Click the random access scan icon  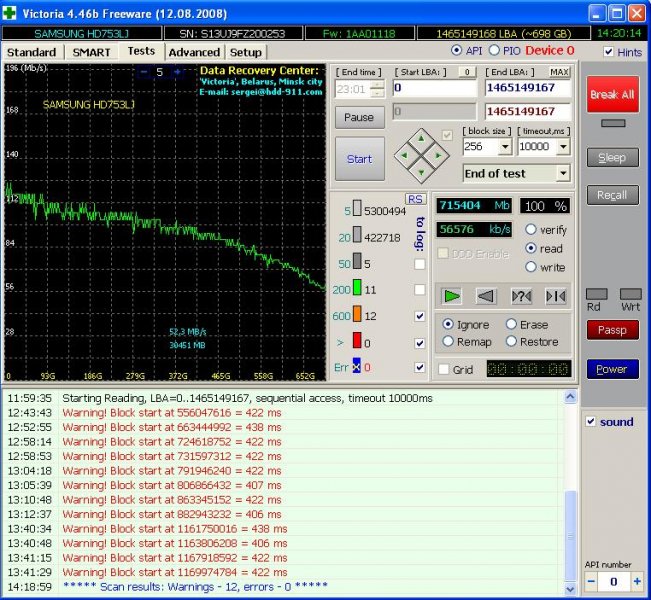(x=521, y=296)
